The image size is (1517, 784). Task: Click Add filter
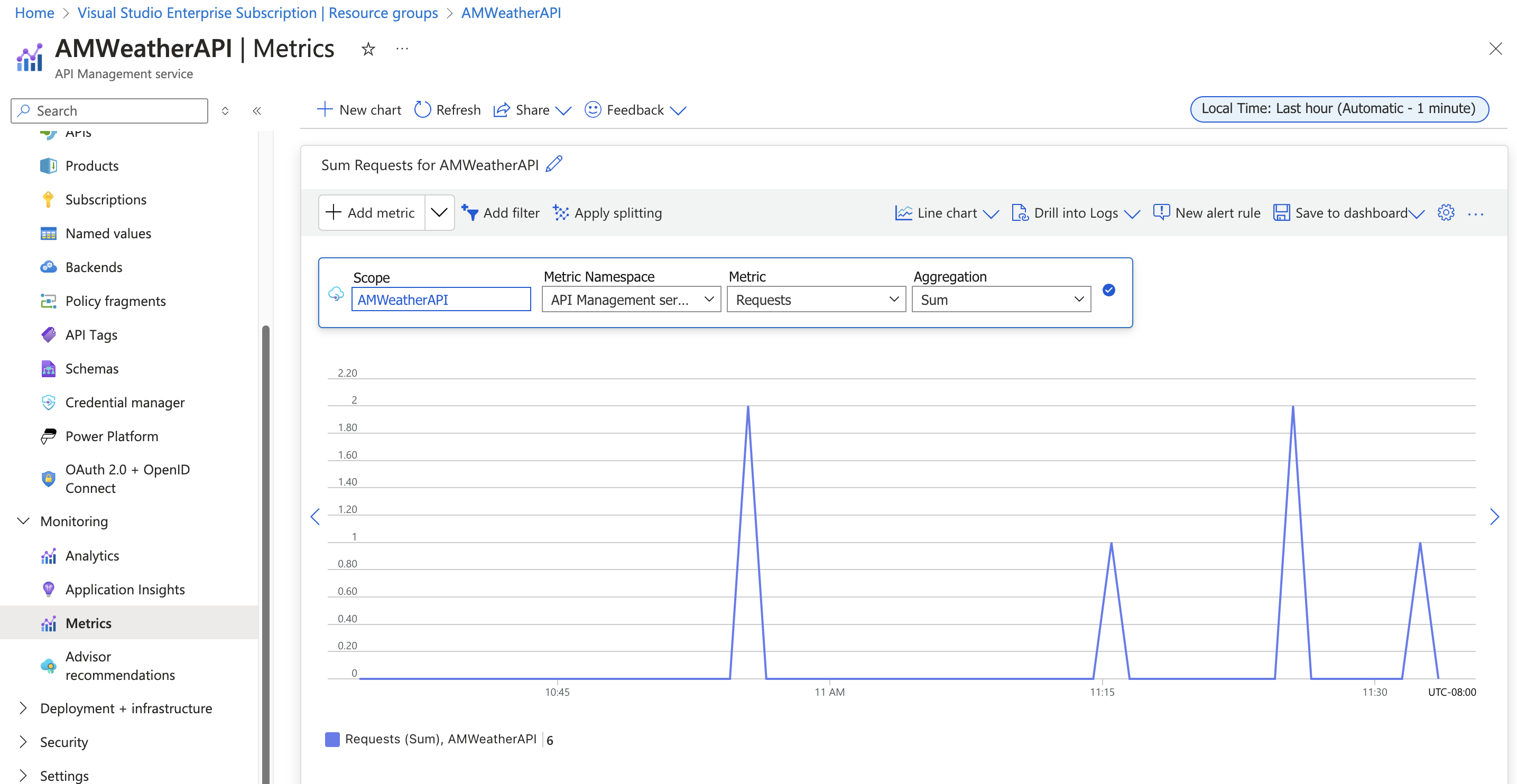[500, 213]
